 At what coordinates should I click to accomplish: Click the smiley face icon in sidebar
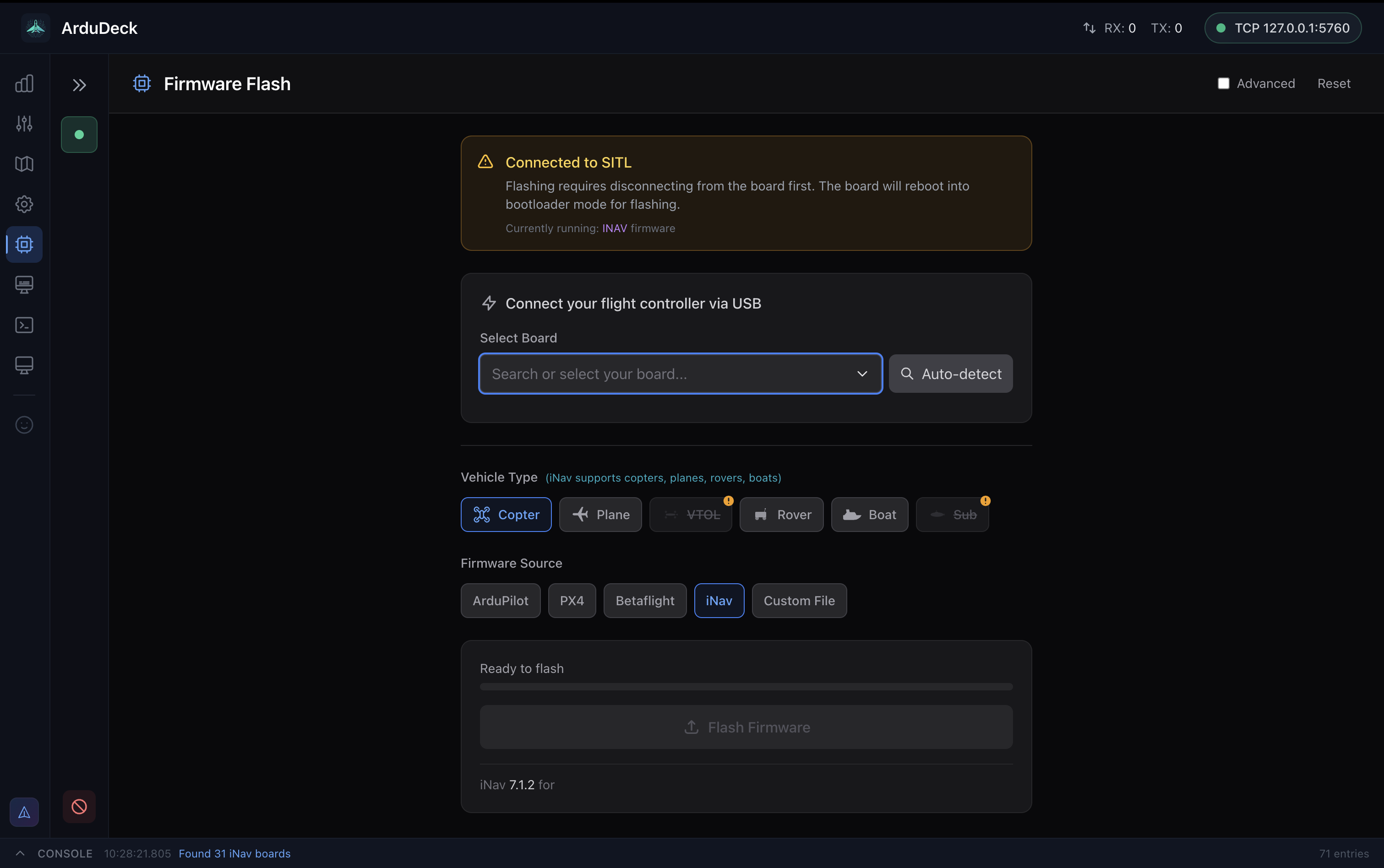point(24,425)
